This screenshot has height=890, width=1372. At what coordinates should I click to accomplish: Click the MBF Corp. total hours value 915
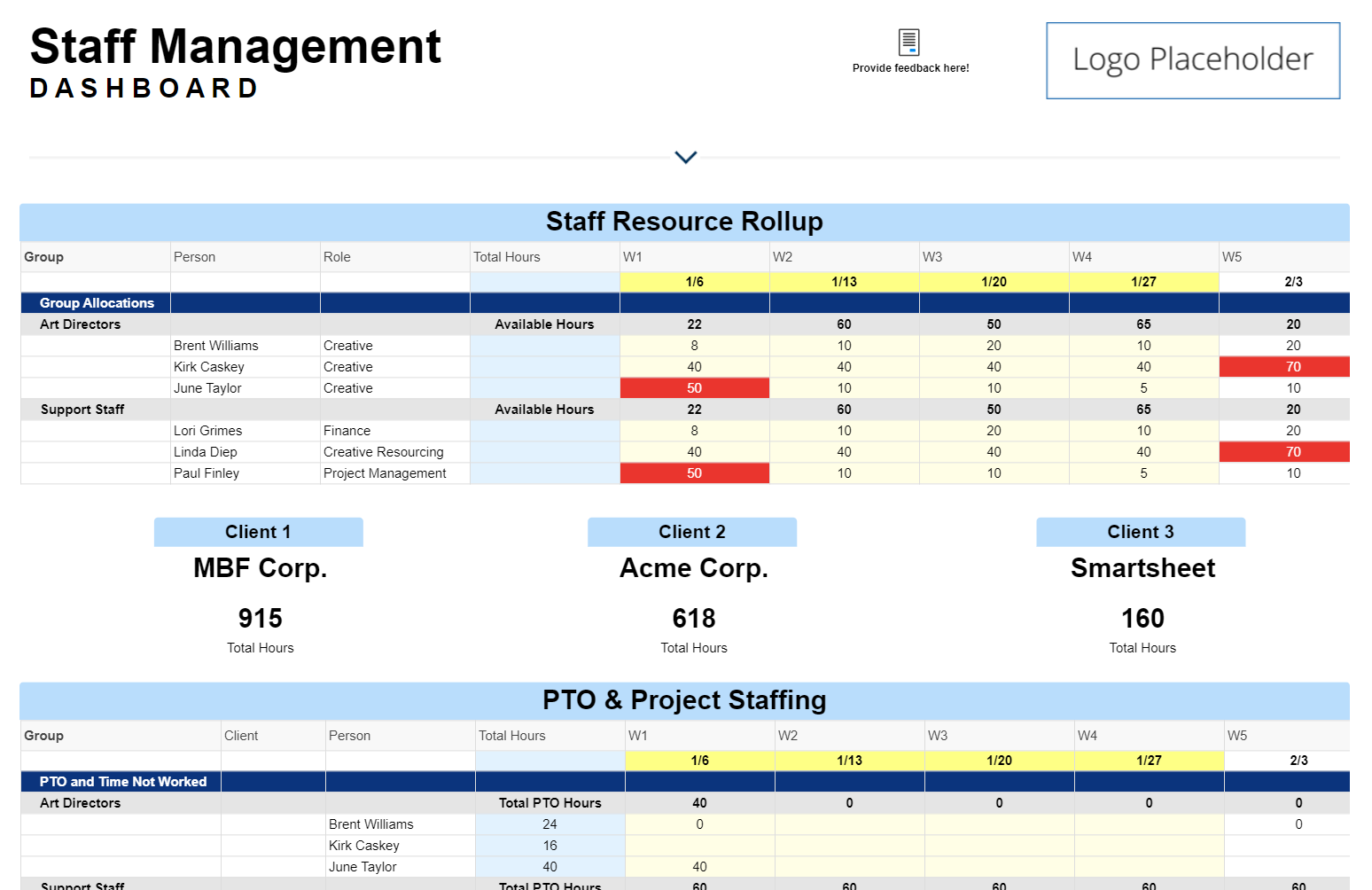click(x=259, y=618)
